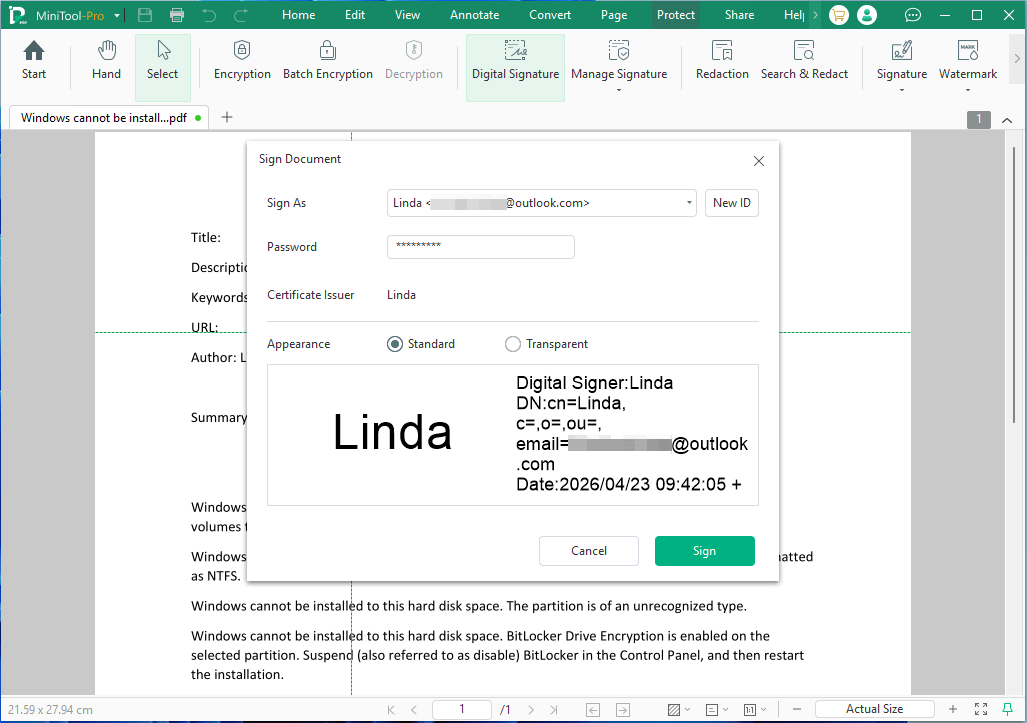Expand the Sign As identity dropdown
Image resolution: width=1027 pixels, height=723 pixels.
[688, 203]
